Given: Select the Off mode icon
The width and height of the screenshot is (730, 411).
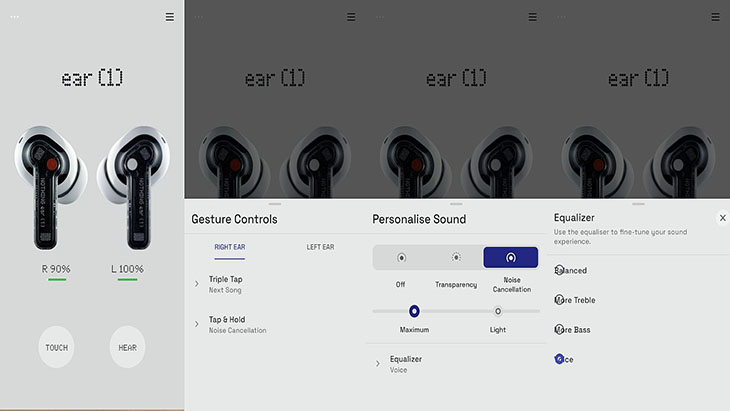Looking at the screenshot, I should coord(401,257).
